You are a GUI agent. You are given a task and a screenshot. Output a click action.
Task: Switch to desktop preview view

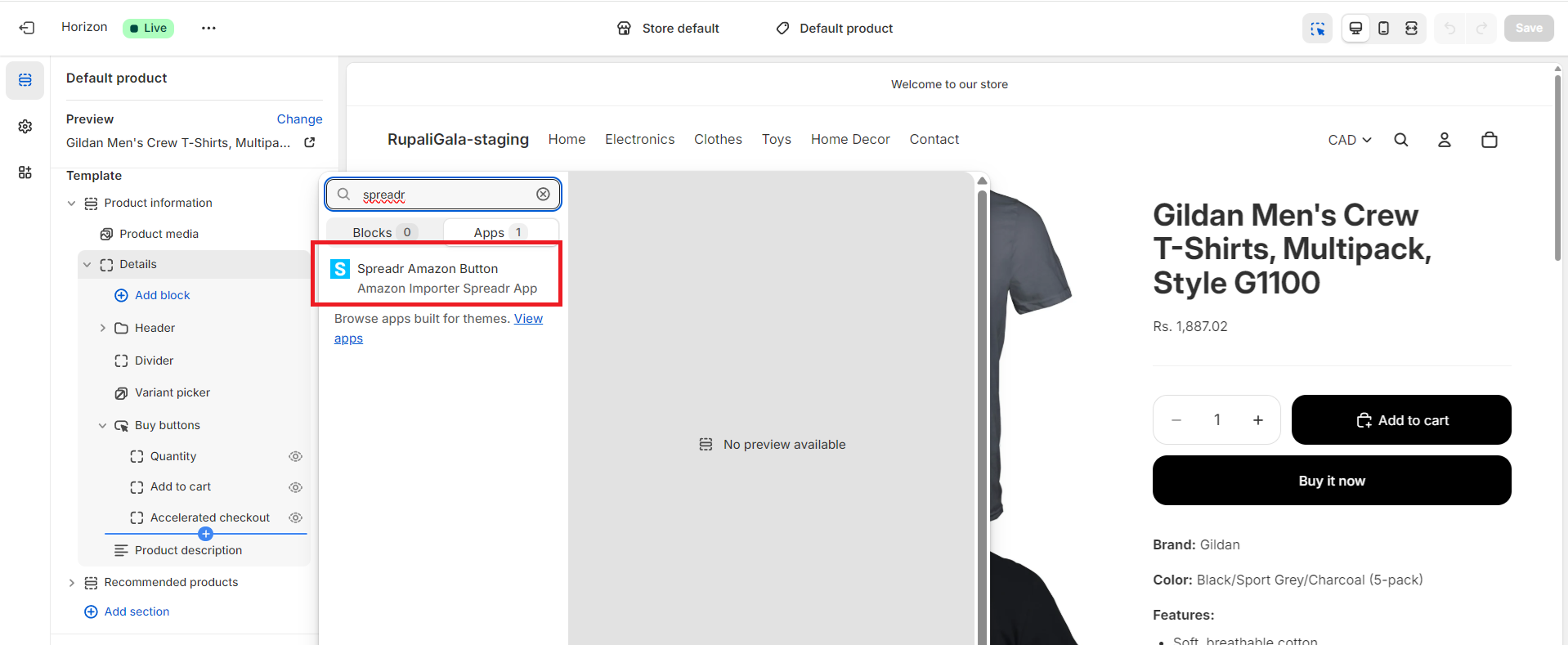pos(1355,29)
